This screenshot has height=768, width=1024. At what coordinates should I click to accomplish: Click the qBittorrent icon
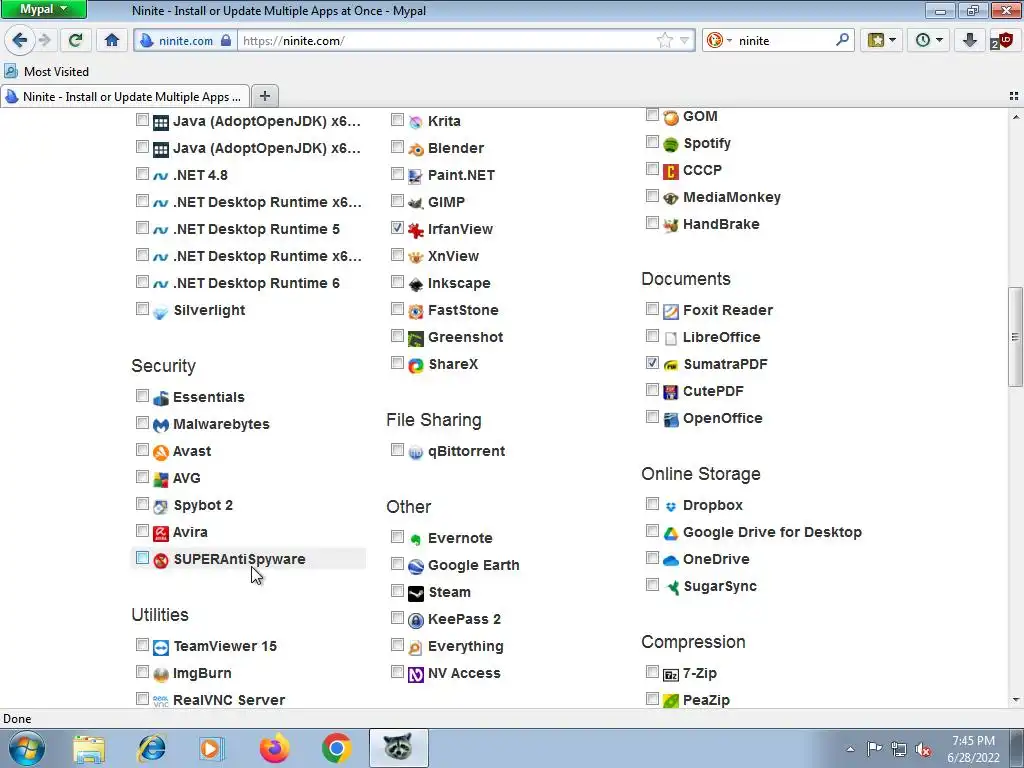point(415,452)
